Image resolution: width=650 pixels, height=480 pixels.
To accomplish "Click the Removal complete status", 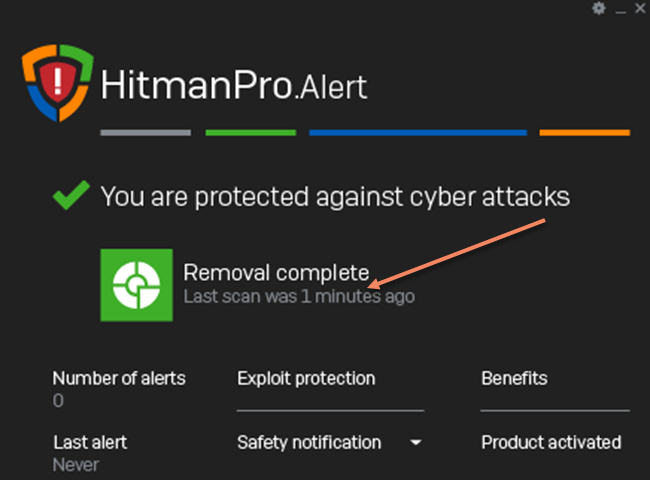I will point(276,273).
